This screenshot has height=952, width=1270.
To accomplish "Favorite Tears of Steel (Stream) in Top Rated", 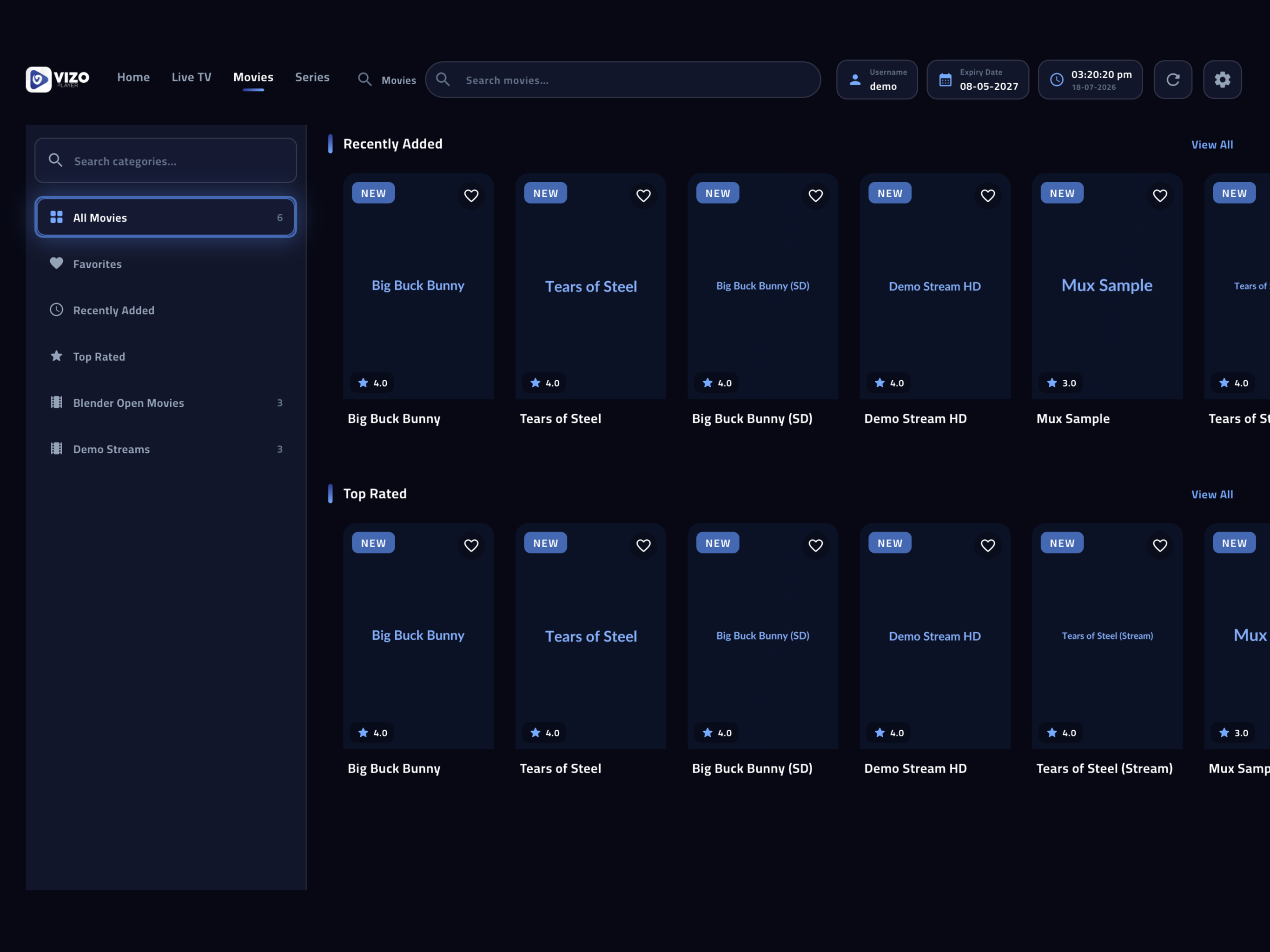I will click(x=1160, y=545).
